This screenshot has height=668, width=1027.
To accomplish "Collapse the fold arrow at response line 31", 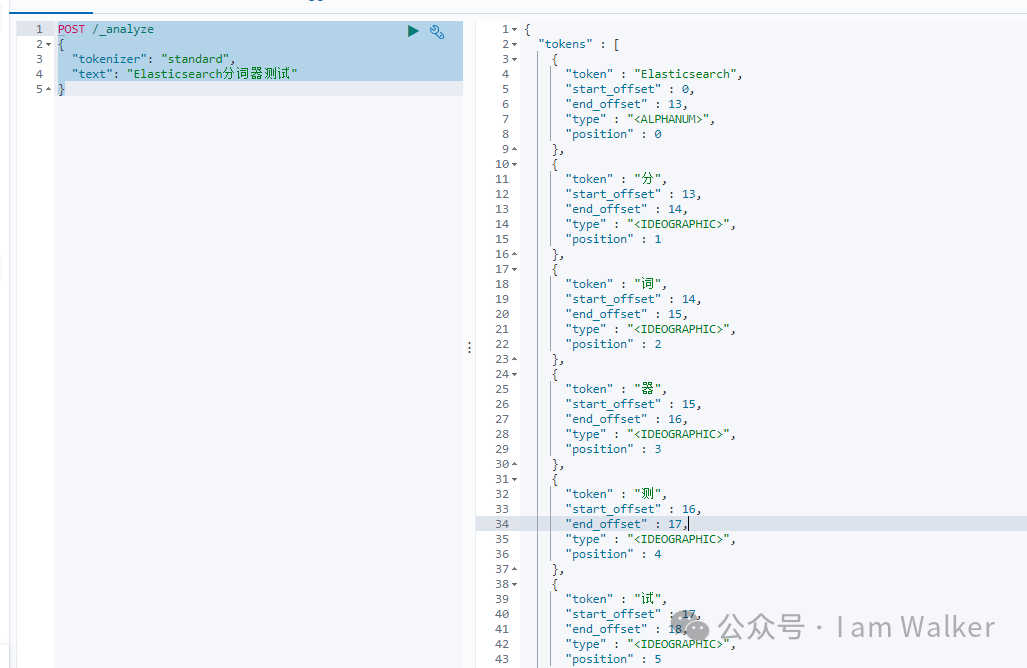I will [x=515, y=479].
